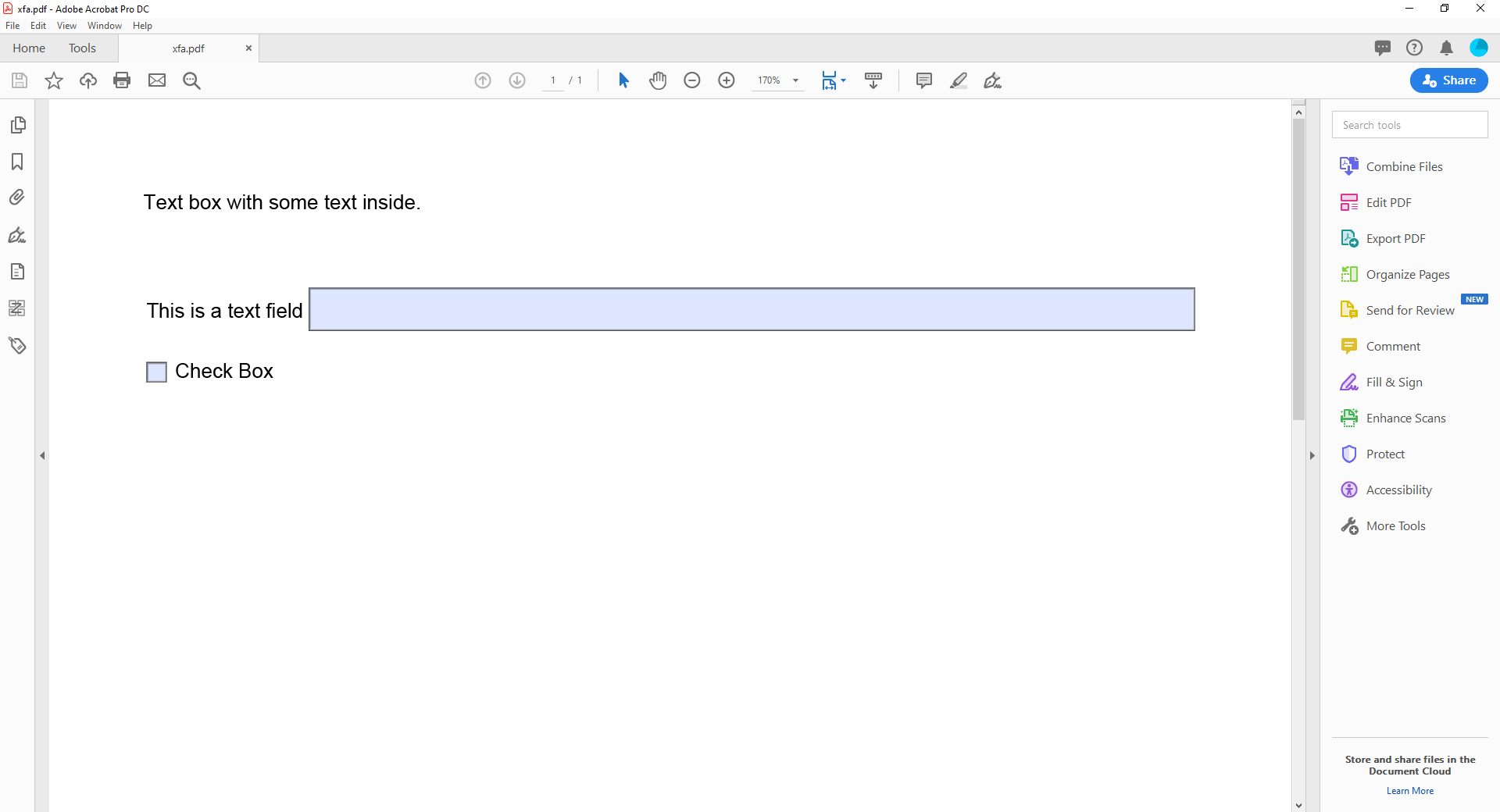Click the Zoom In plus icon
The width and height of the screenshot is (1500, 812).
pyautogui.click(x=726, y=80)
